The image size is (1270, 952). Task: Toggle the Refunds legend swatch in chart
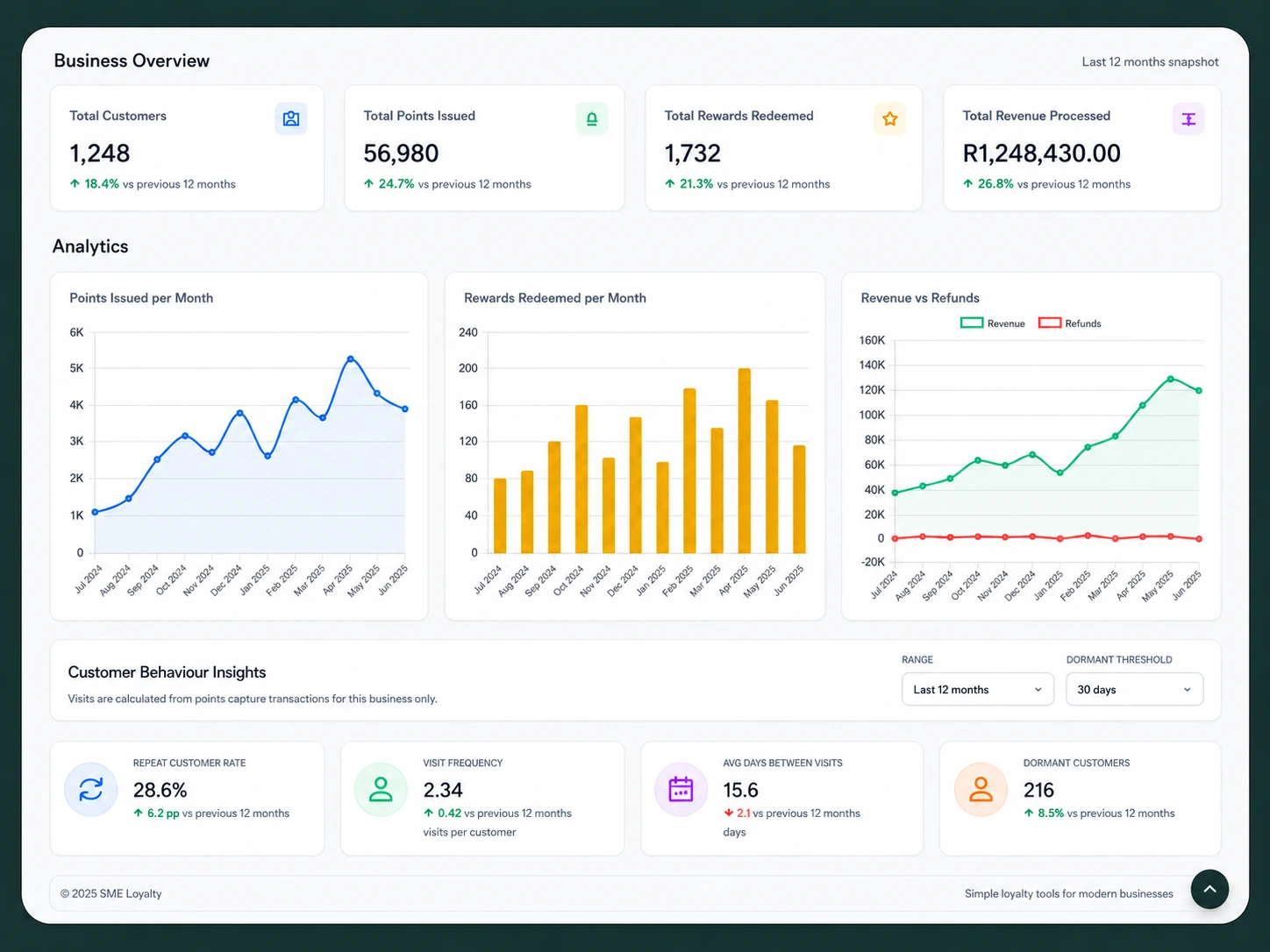(1050, 323)
